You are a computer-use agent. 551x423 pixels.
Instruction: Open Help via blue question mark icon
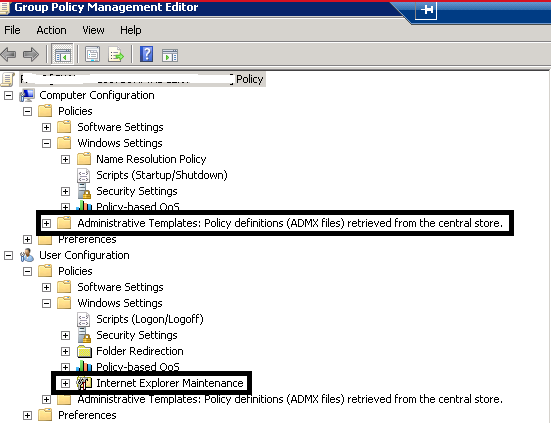coord(147,54)
